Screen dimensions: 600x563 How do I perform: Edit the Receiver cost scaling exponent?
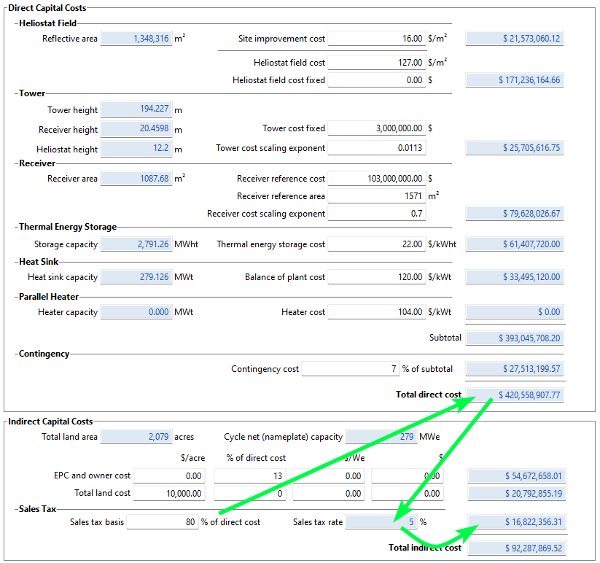376,214
